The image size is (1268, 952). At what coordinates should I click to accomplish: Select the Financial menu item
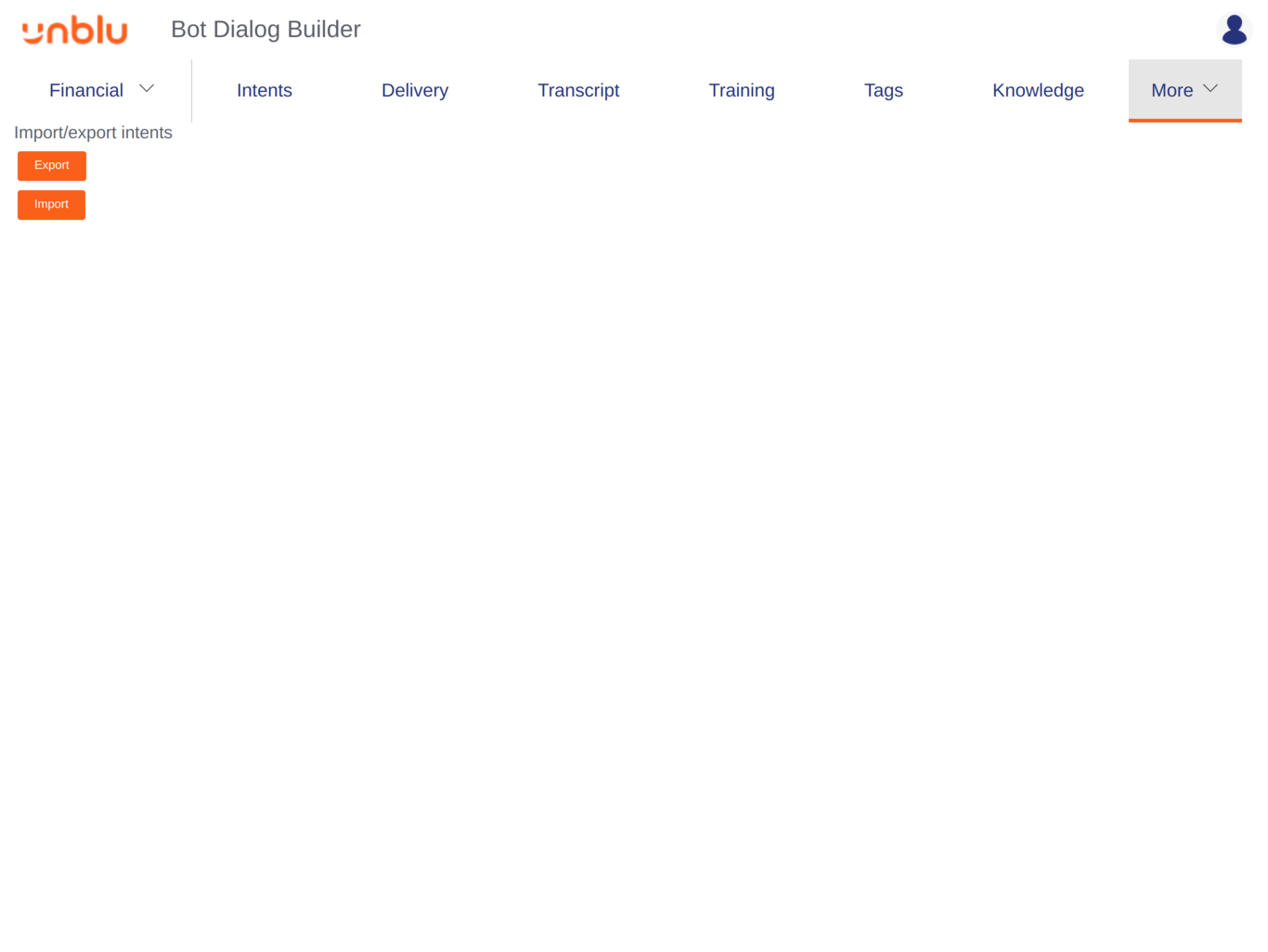pos(86,90)
